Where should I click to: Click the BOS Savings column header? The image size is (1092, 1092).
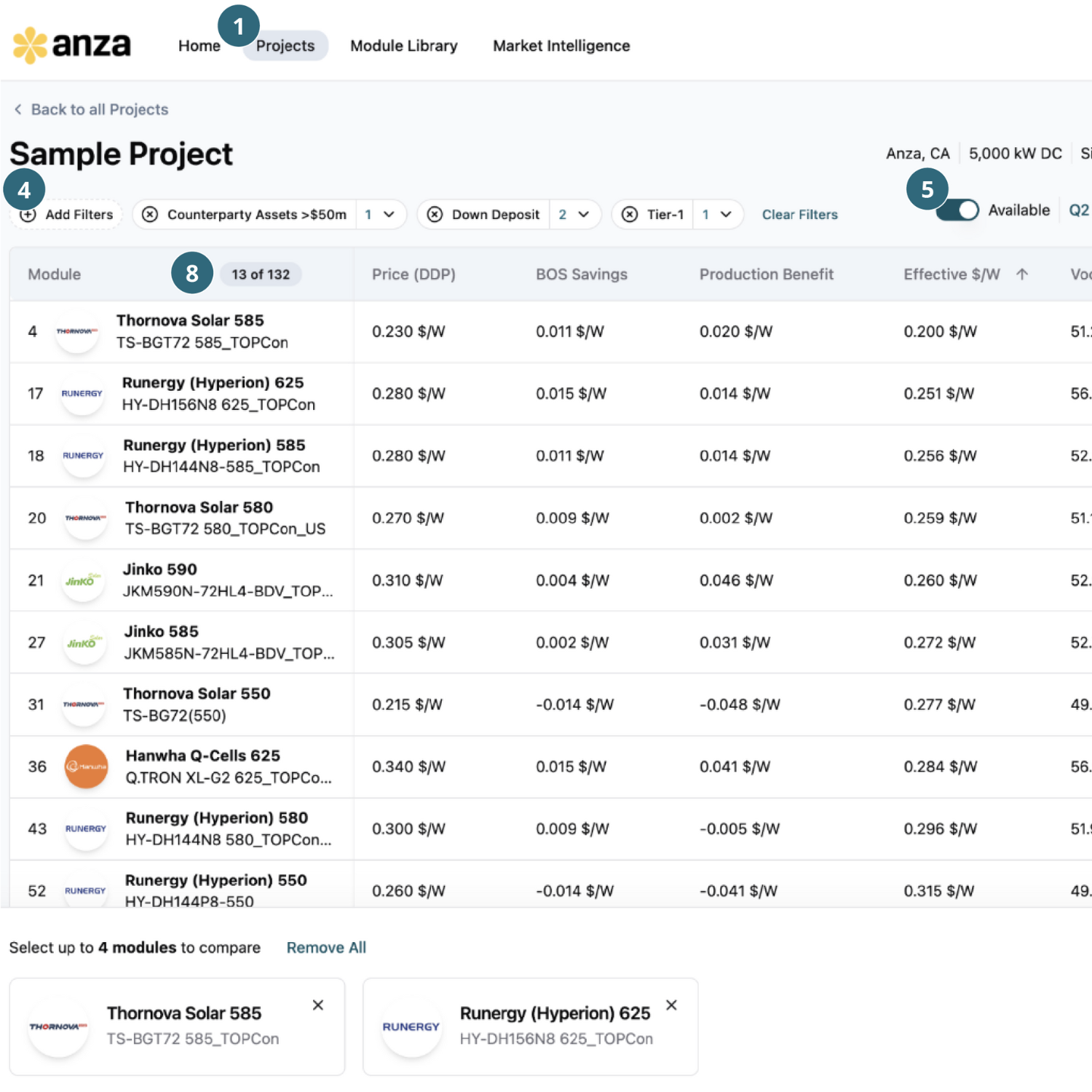[582, 274]
